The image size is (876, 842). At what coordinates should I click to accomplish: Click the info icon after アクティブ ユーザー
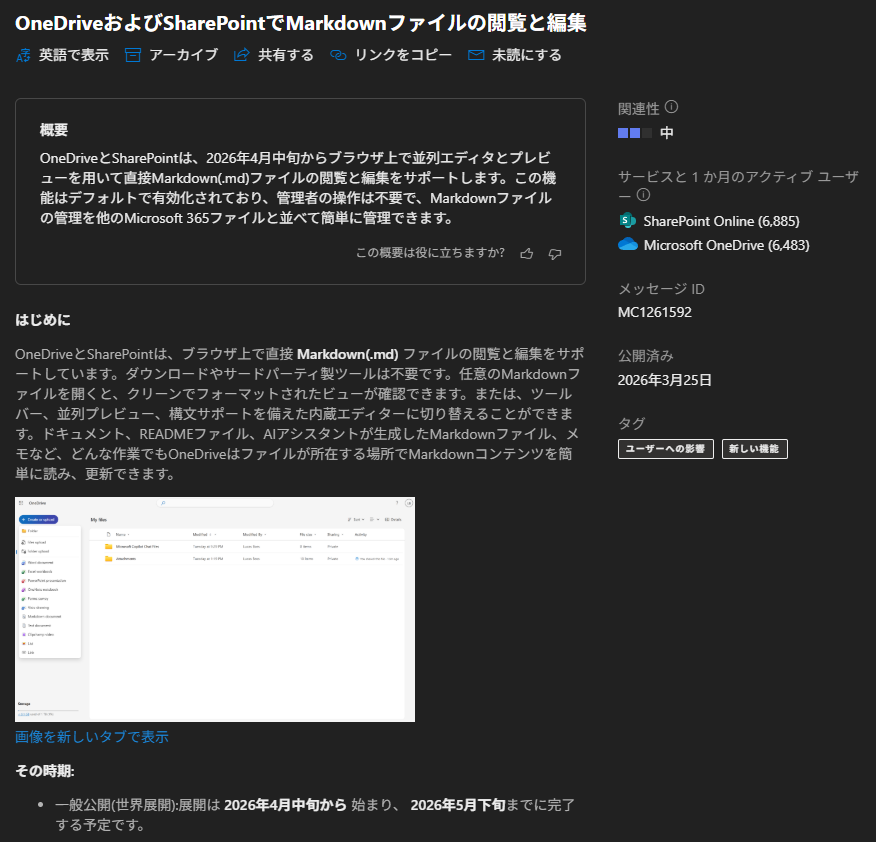point(644,195)
